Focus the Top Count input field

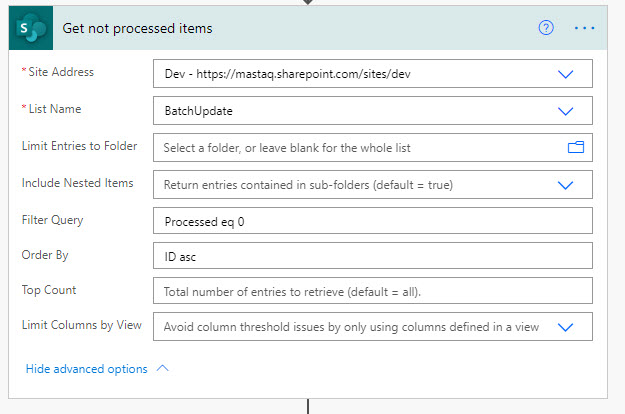(x=372, y=291)
